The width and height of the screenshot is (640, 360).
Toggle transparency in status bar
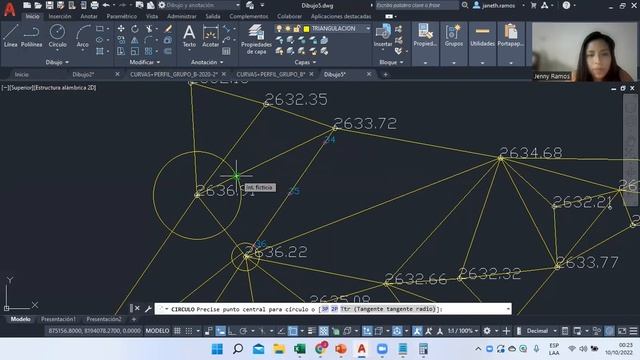coord(323,331)
